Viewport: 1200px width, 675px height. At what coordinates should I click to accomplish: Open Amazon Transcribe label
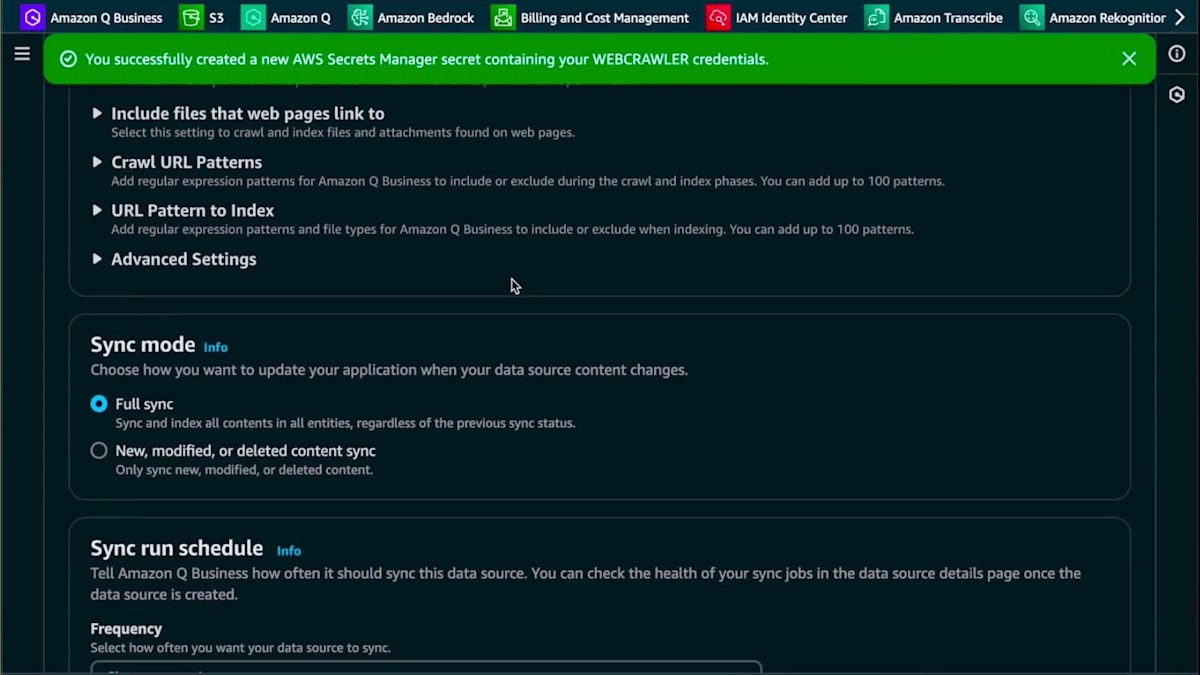tap(948, 18)
